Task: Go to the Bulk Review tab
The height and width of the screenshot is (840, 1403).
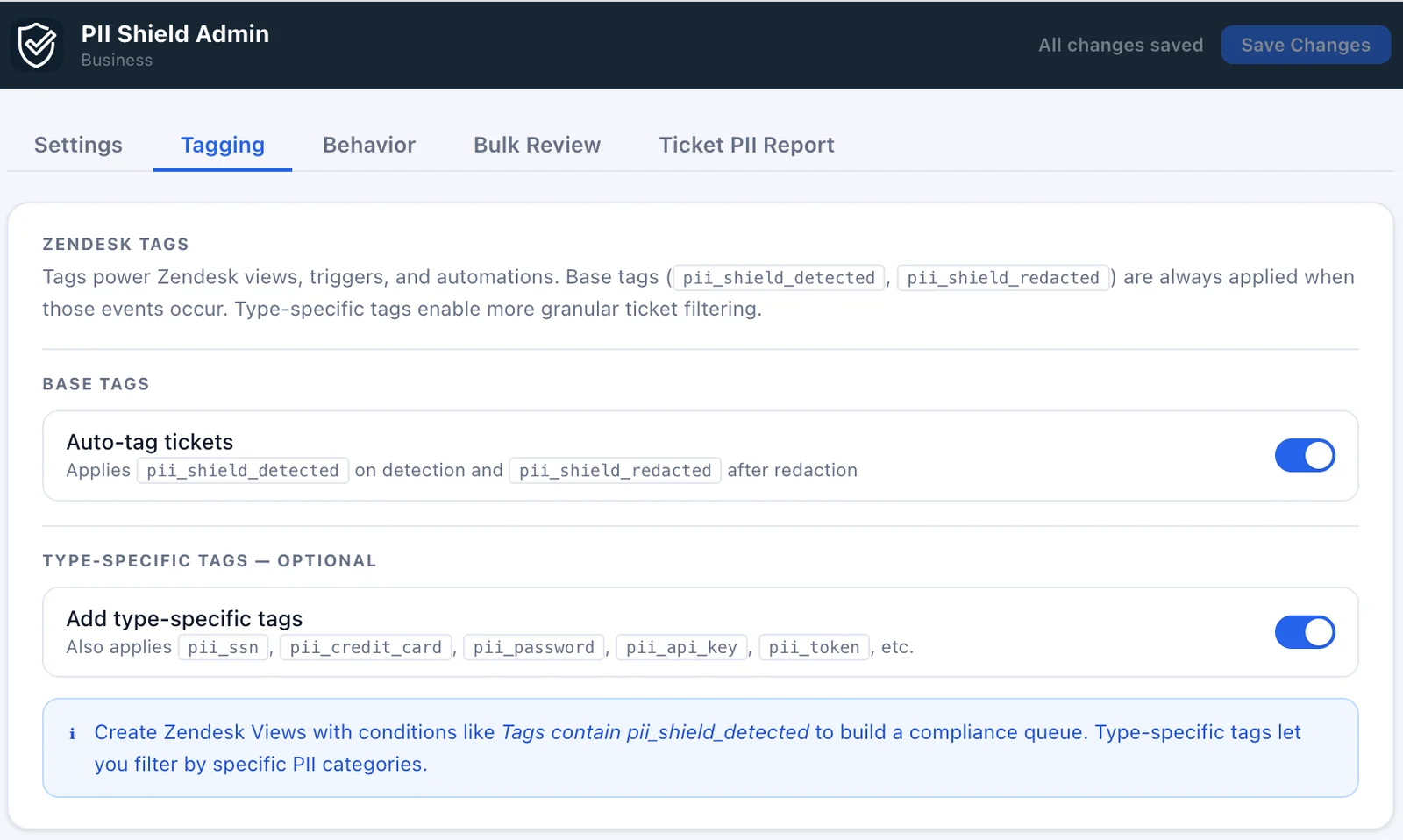Action: [x=538, y=145]
